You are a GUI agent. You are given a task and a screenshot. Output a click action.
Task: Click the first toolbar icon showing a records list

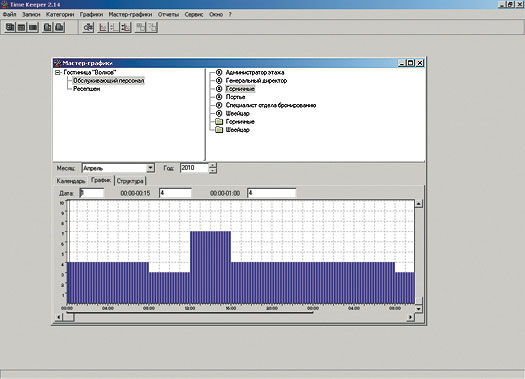(x=10, y=27)
